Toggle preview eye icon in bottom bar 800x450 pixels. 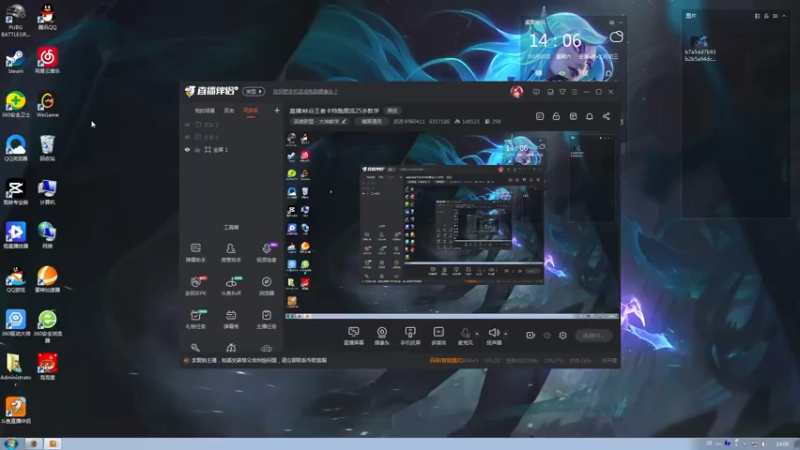[x=547, y=335]
